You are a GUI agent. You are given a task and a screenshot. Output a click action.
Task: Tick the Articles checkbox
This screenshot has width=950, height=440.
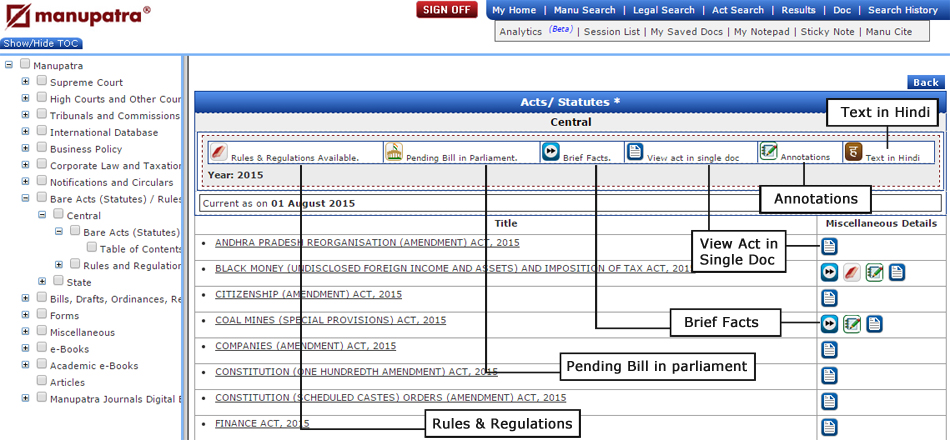(41, 380)
